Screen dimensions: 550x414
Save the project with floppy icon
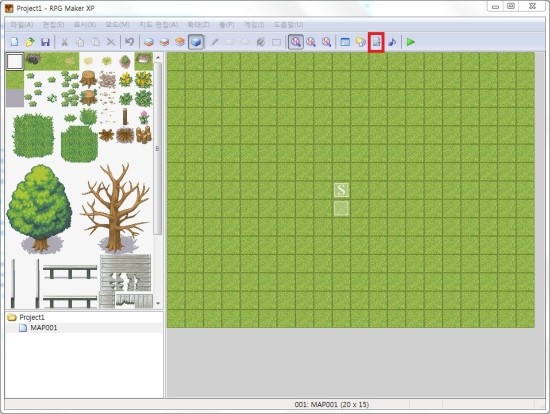(45, 42)
